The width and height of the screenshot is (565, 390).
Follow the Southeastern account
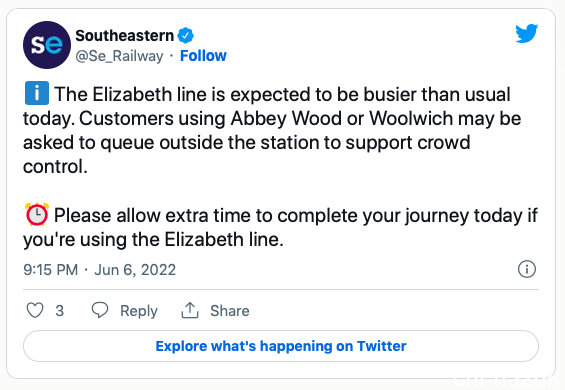click(x=203, y=56)
